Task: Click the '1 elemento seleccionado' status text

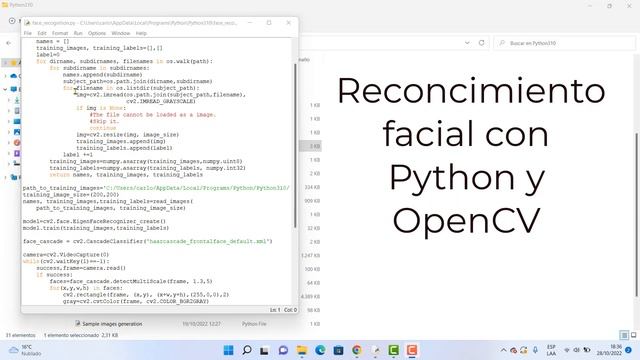Action: 71,335
